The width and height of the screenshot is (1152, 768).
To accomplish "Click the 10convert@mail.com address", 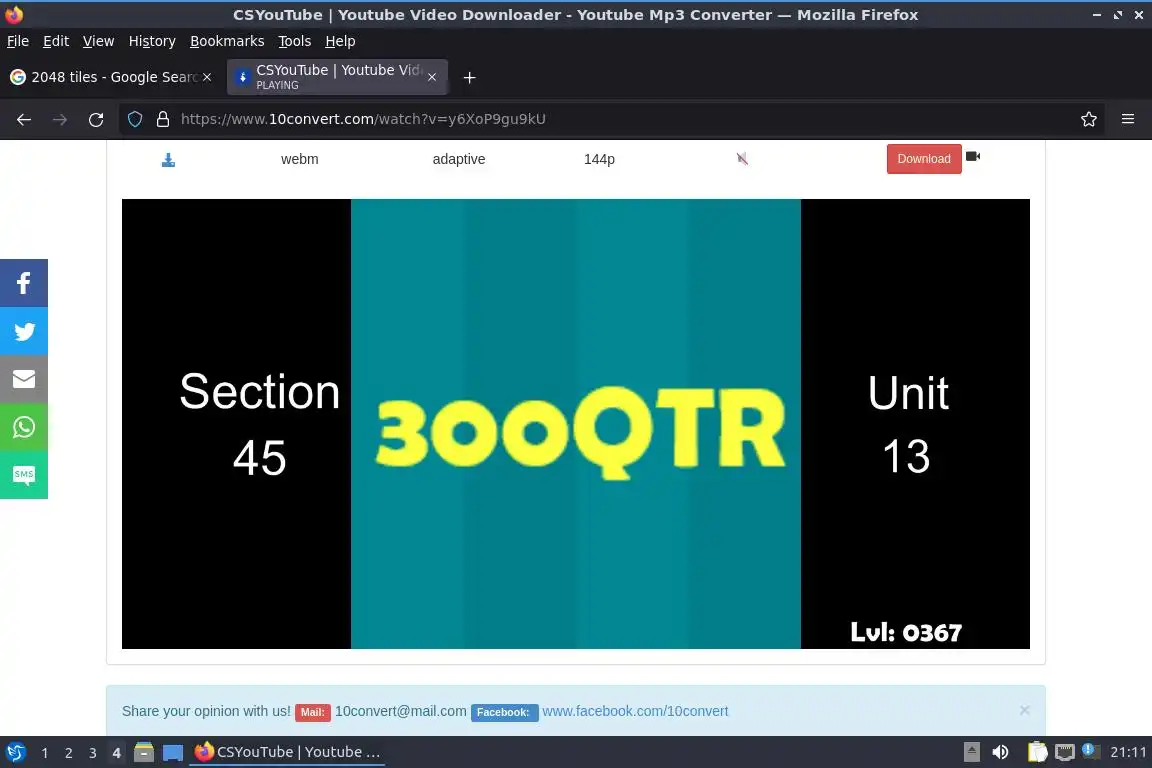I will pyautogui.click(x=400, y=711).
